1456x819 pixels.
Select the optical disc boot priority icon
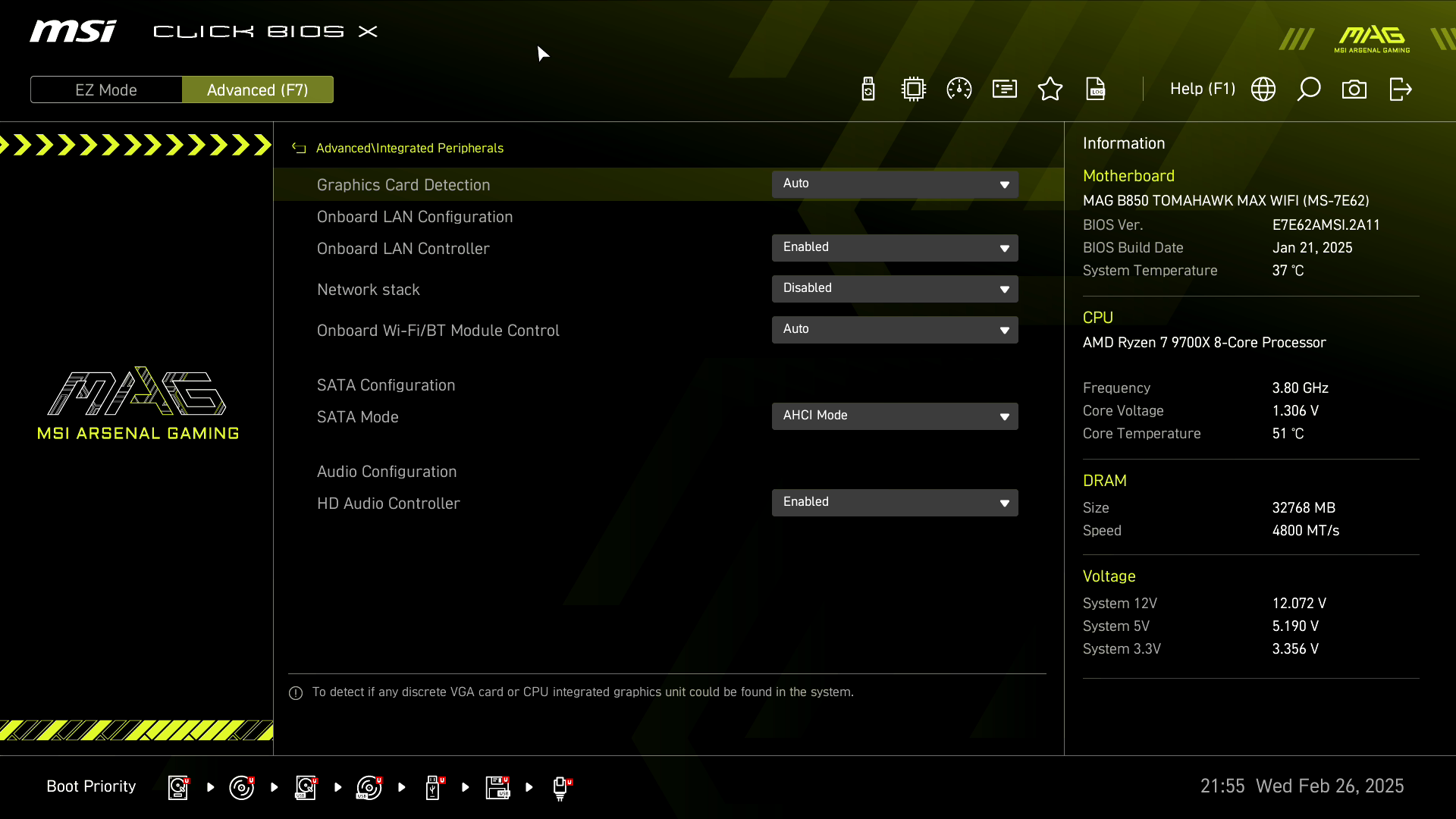coord(242,787)
